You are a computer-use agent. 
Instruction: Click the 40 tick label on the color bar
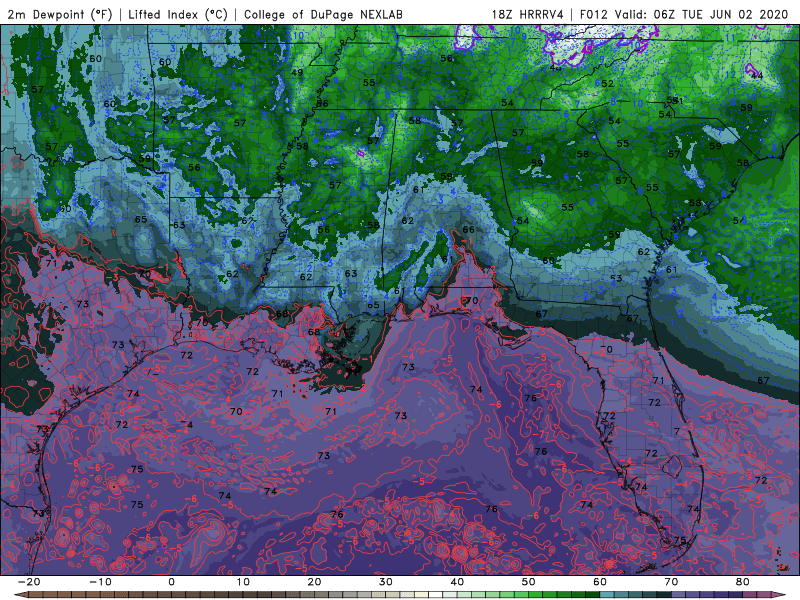[x=457, y=582]
